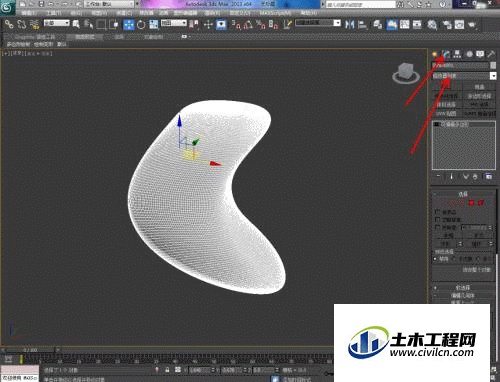The image size is (500, 382).
Task: Open the reference coordinate system dropdown
Action: [x=174, y=23]
